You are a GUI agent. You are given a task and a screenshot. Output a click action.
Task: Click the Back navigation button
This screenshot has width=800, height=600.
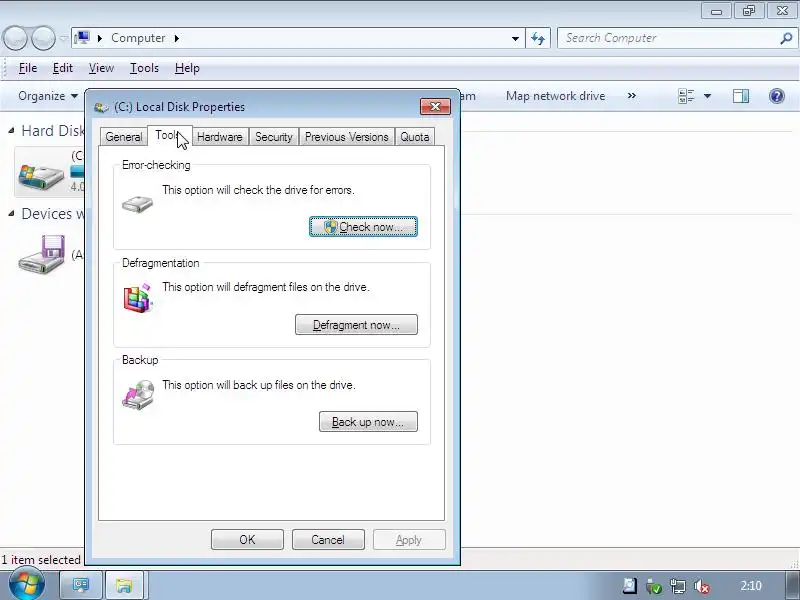15,38
